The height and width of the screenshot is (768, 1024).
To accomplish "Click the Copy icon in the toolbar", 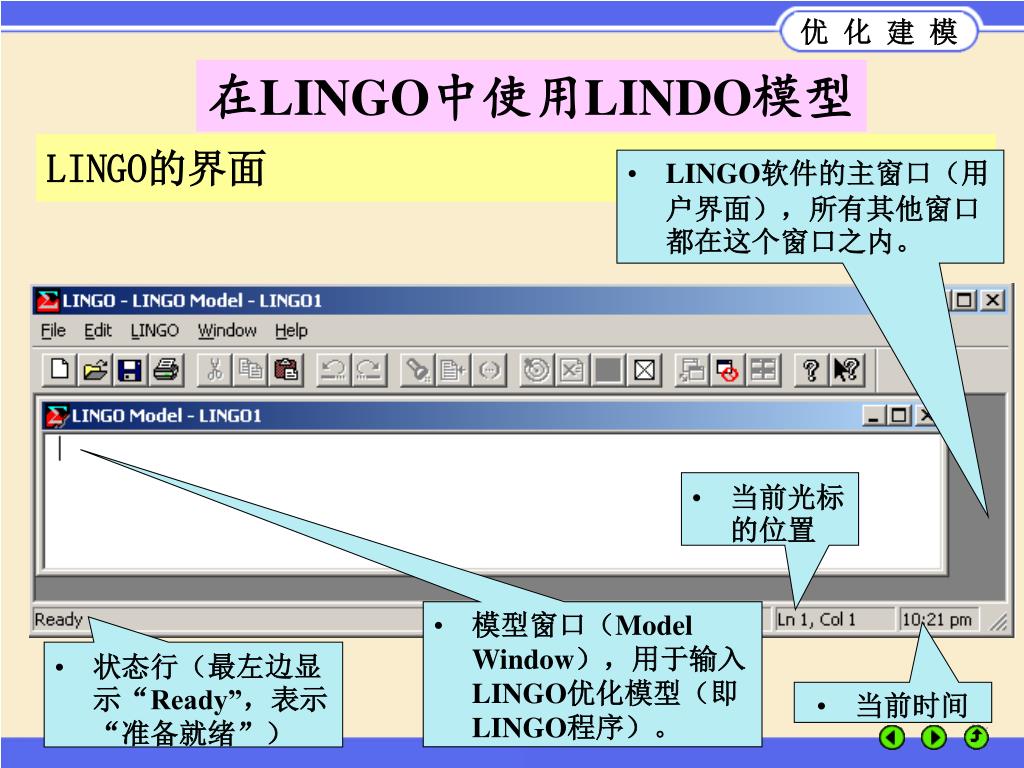I will 250,370.
